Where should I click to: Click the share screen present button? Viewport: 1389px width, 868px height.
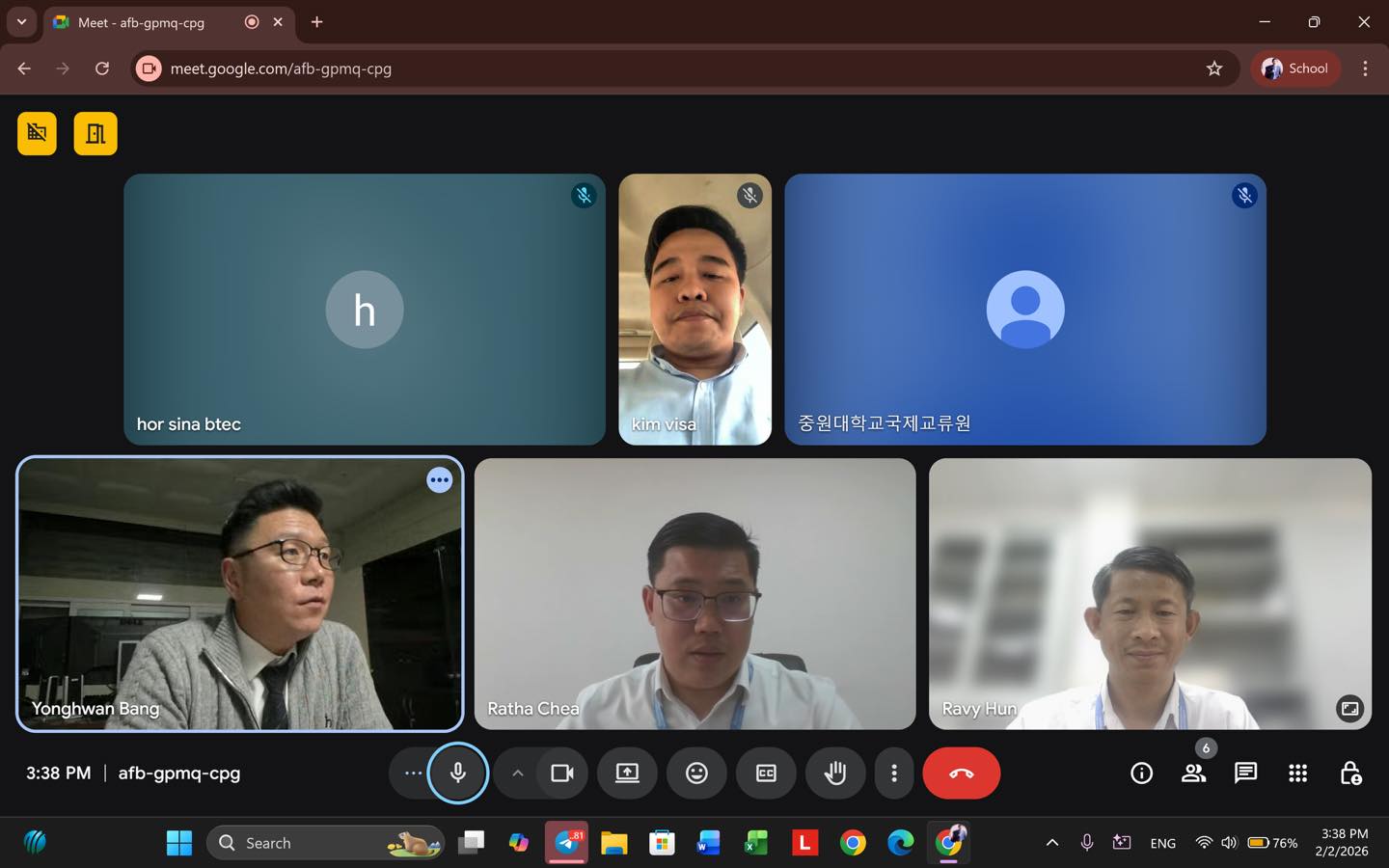tap(627, 773)
